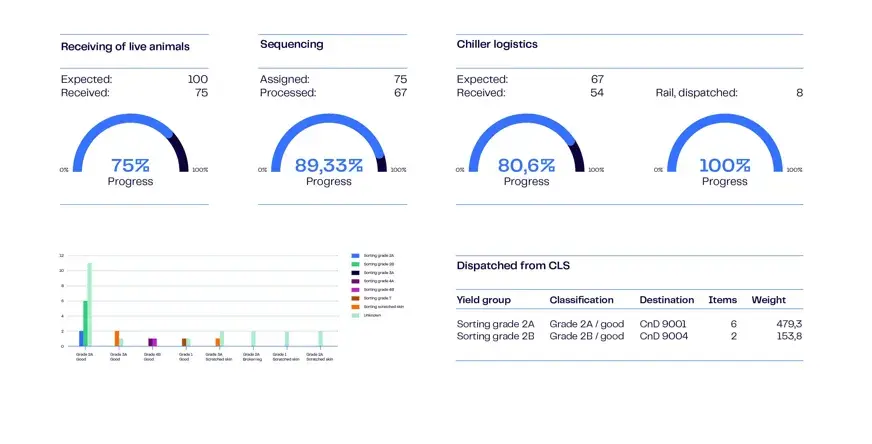Click the Receiving of live animals 75% gauge
The image size is (872, 444).
(131, 144)
